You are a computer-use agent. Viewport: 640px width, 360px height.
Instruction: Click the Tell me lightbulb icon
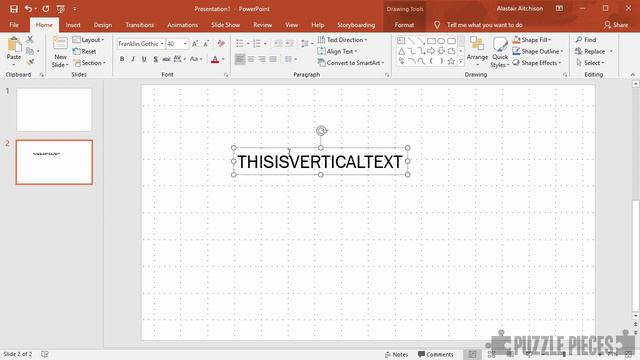[437, 25]
